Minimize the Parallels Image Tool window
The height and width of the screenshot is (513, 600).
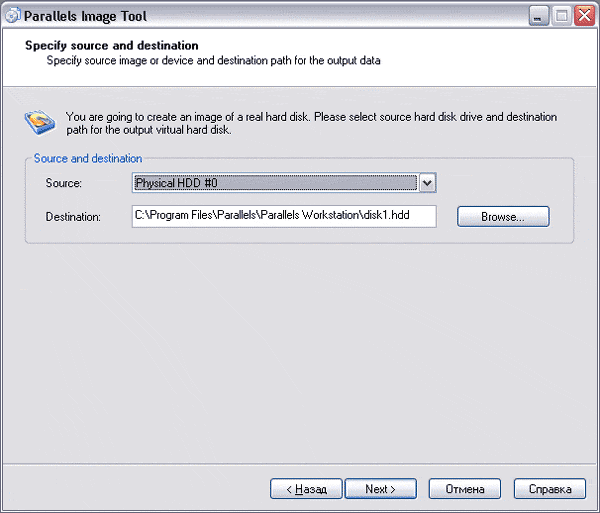[538, 16]
